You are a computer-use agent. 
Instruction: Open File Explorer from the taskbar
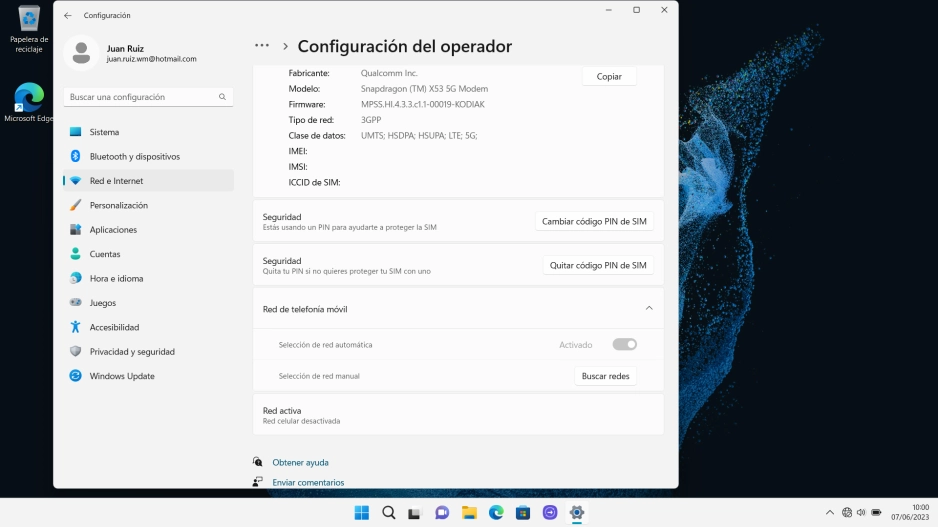pyautogui.click(x=469, y=513)
